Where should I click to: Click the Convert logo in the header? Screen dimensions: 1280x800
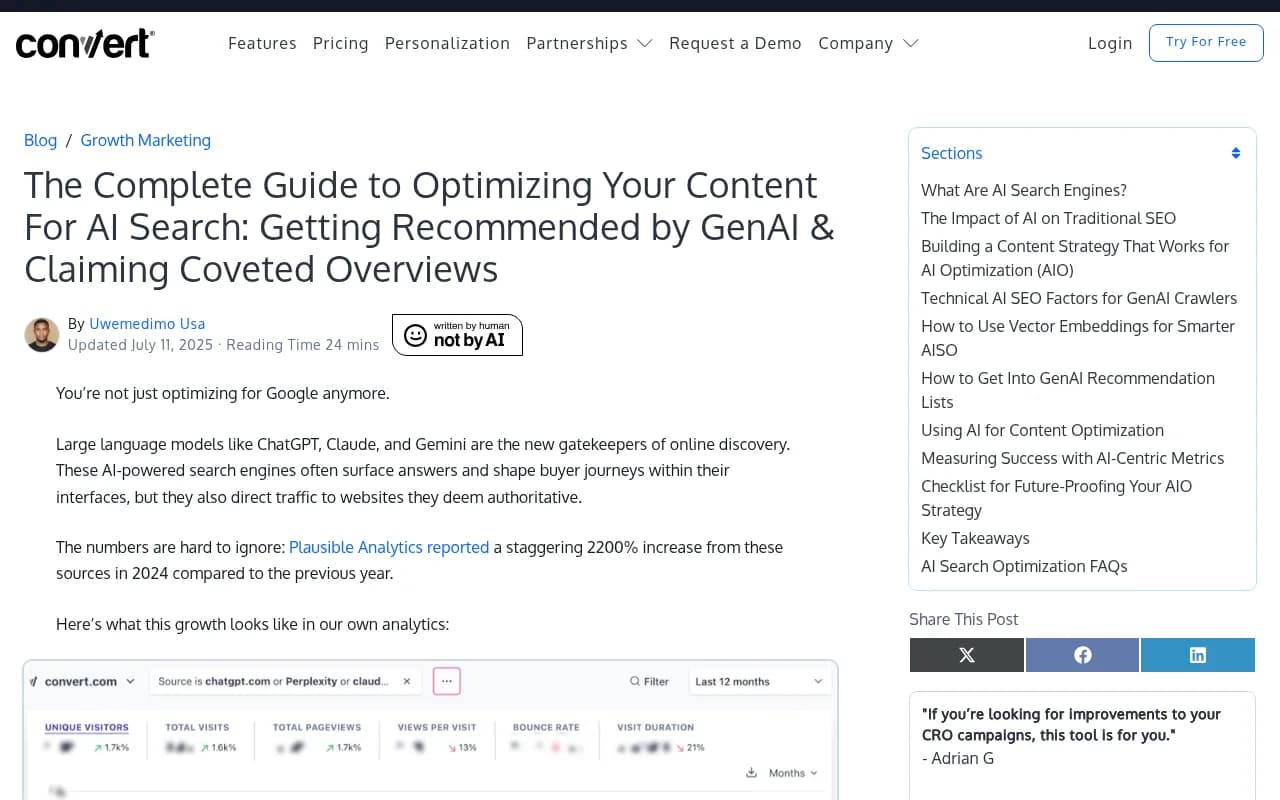[84, 43]
